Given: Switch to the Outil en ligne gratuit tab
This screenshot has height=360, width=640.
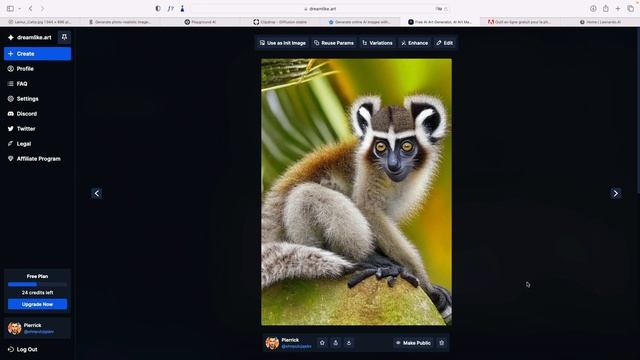Looking at the screenshot, I should [520, 22].
